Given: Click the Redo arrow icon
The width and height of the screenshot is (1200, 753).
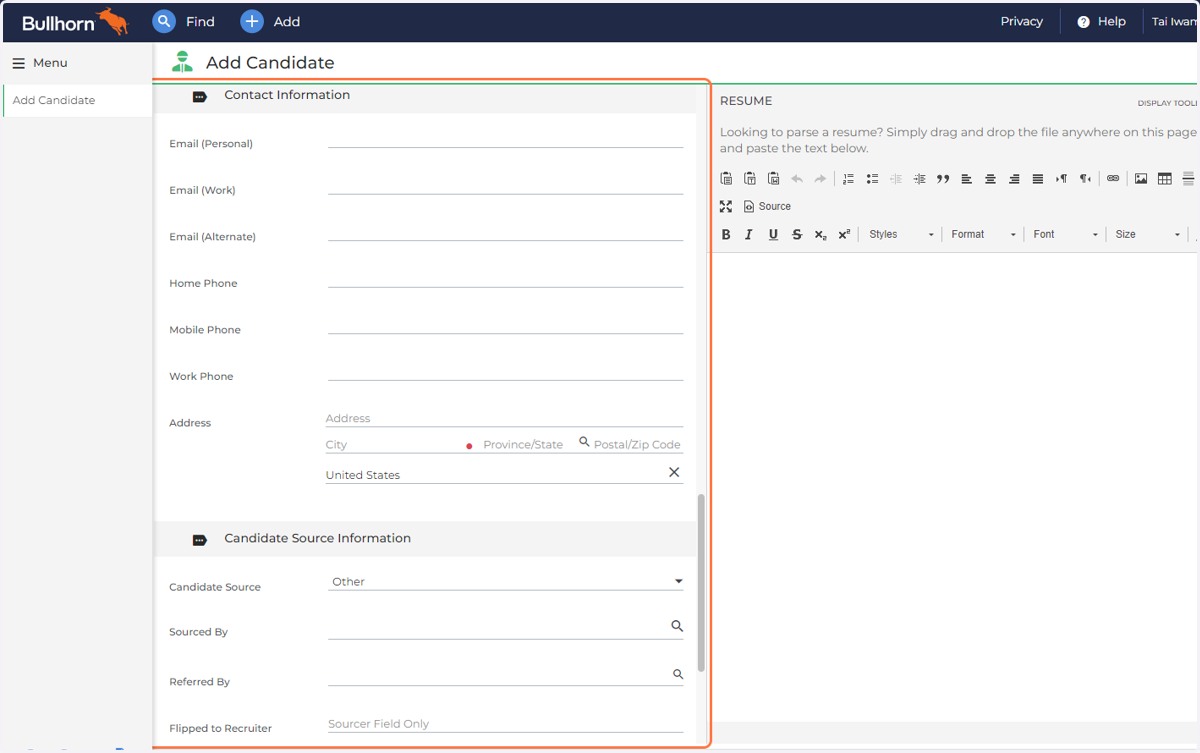Looking at the screenshot, I should coord(820,179).
